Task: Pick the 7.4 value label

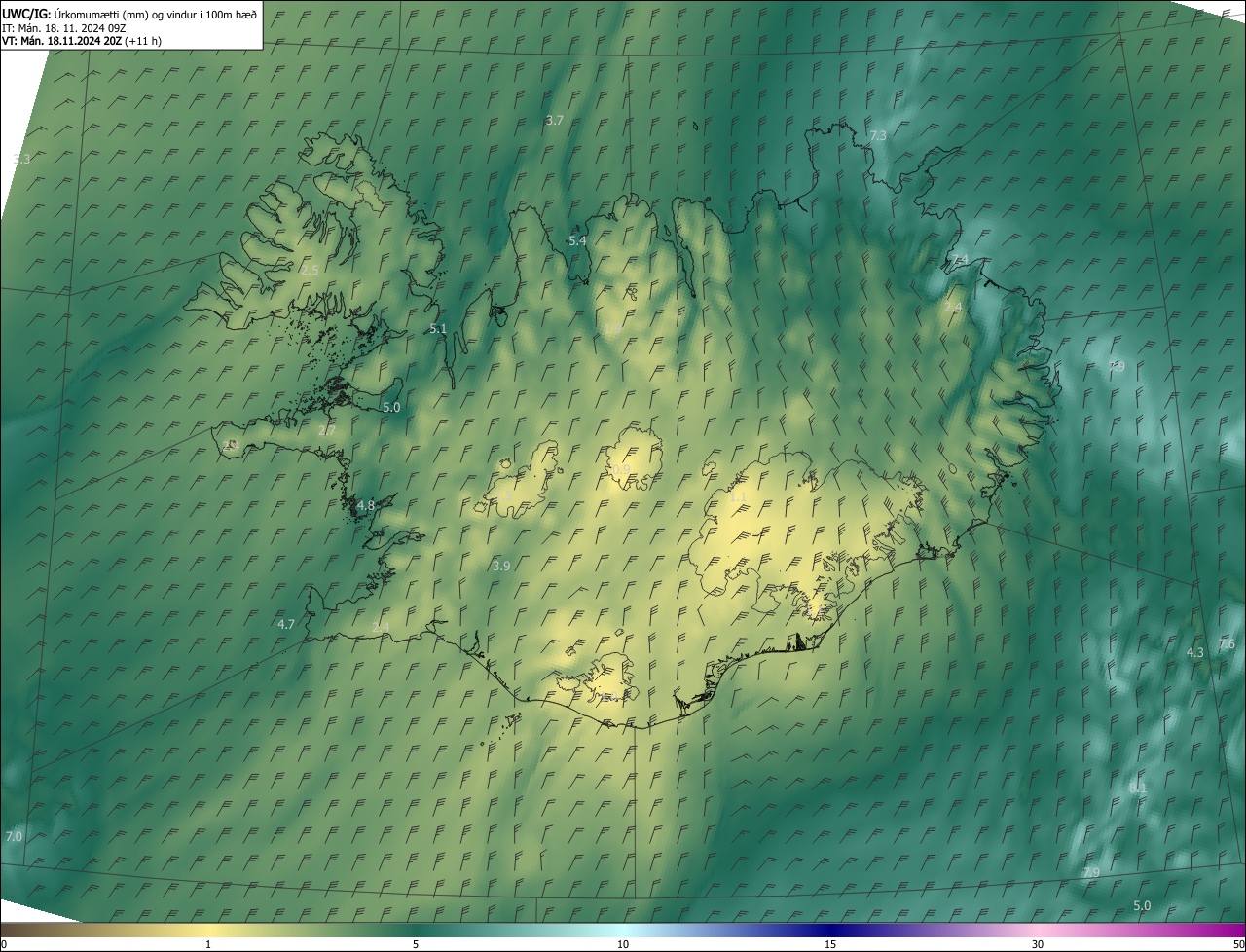Action: [960, 259]
